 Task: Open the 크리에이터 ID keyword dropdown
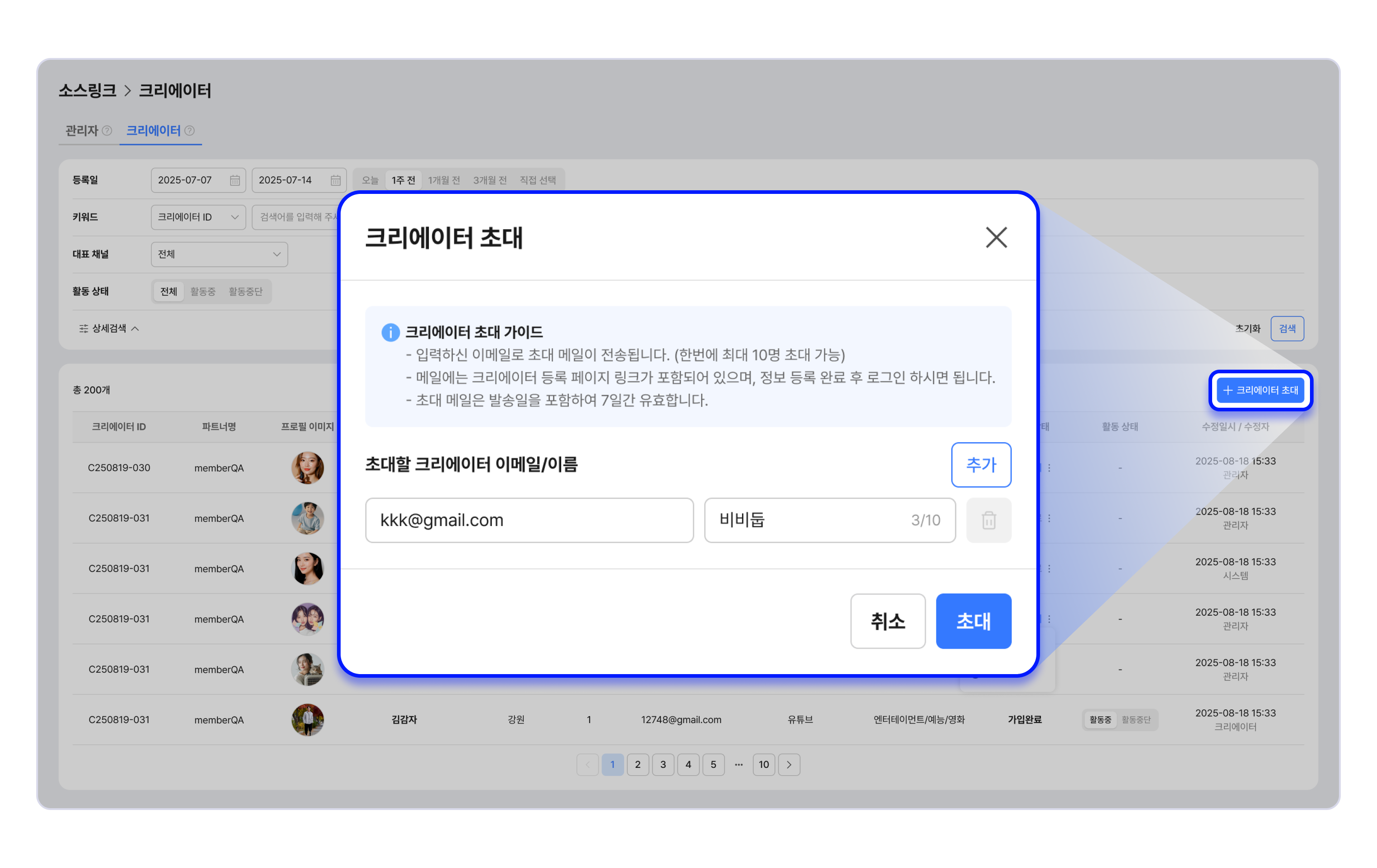point(198,217)
